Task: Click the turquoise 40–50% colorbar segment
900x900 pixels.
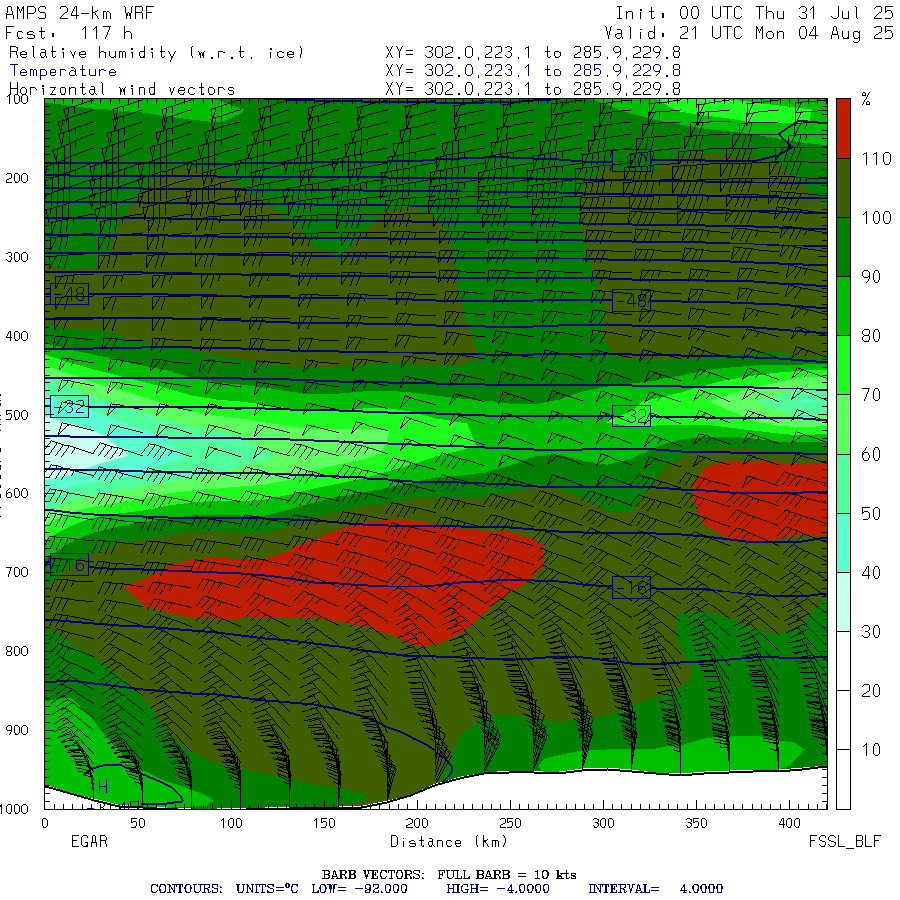Action: 843,543
